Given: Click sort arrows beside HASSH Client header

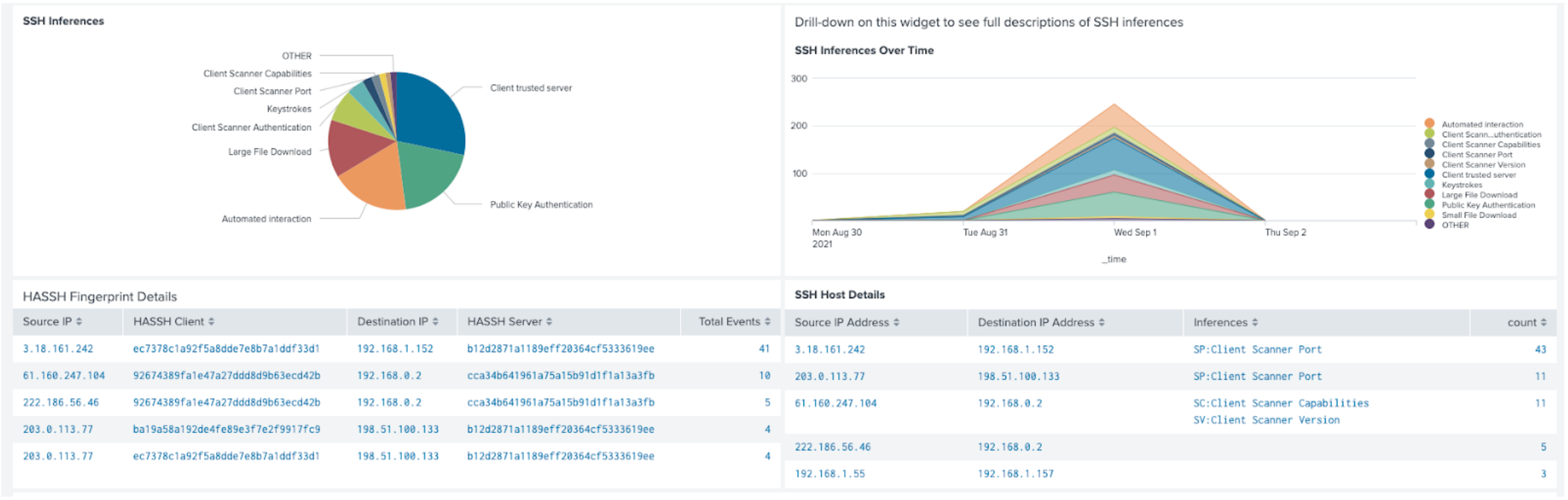Looking at the screenshot, I should tap(211, 321).
